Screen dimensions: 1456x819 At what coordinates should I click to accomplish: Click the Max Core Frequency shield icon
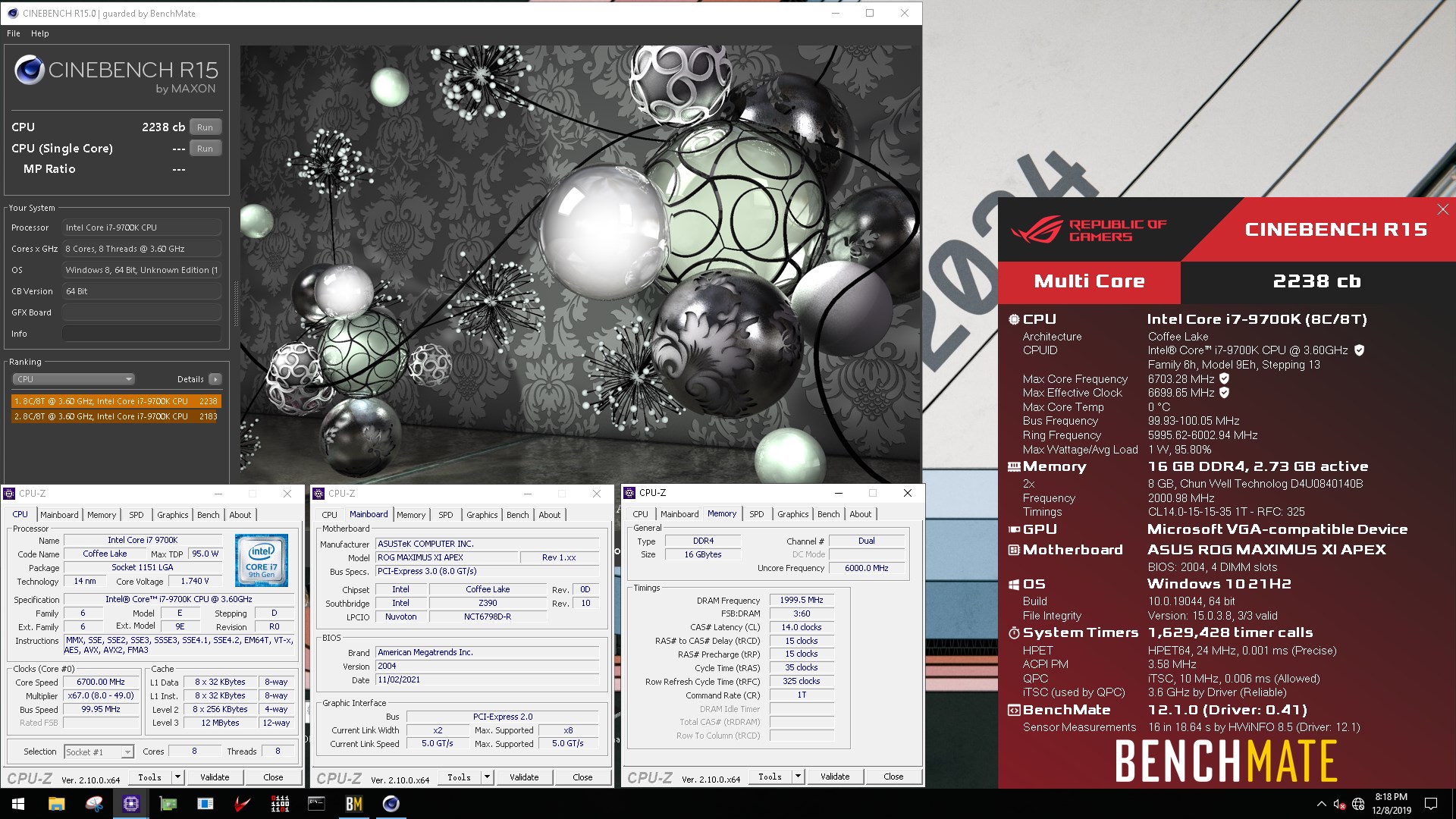(1224, 378)
